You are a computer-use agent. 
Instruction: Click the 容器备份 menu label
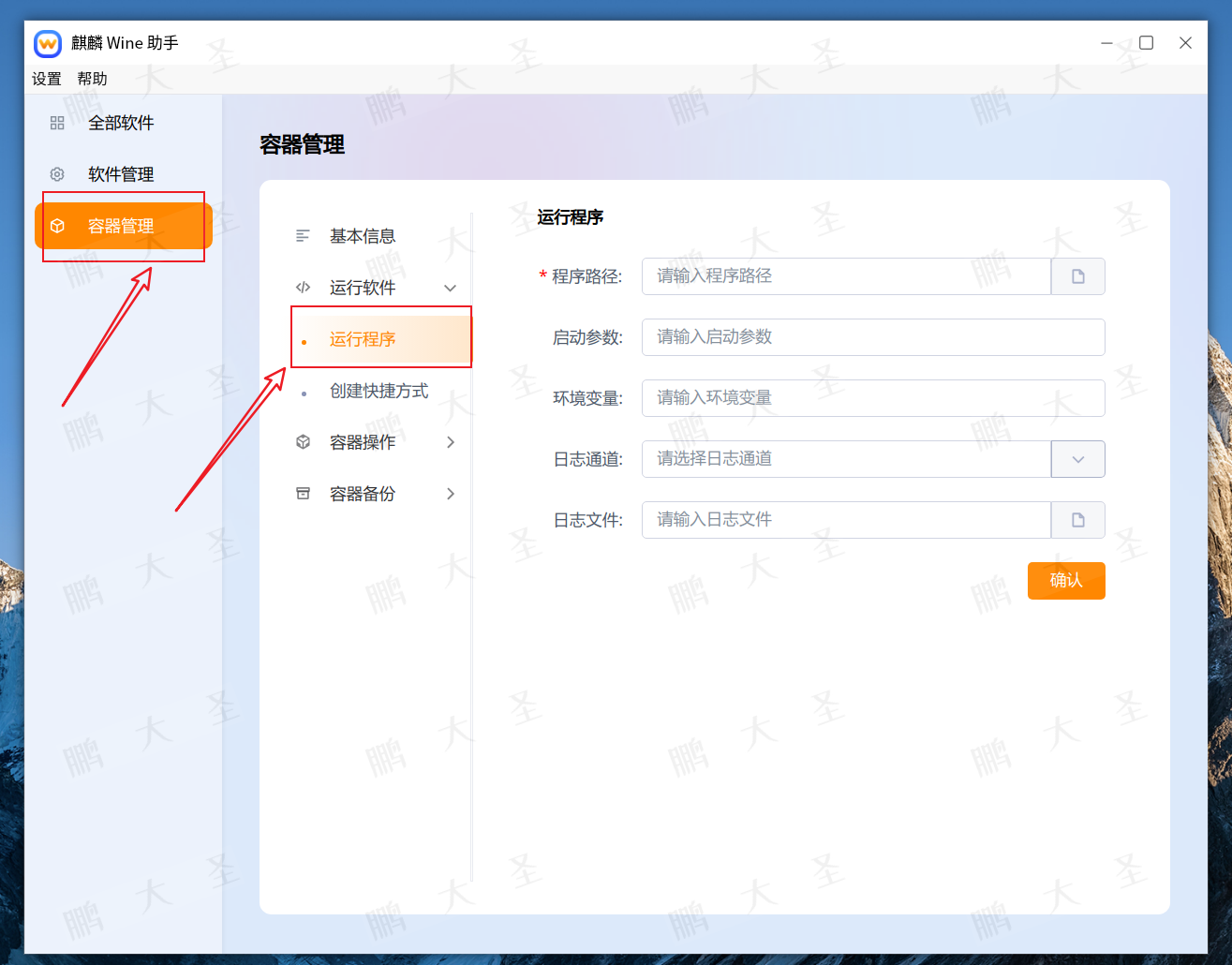pyautogui.click(x=363, y=494)
